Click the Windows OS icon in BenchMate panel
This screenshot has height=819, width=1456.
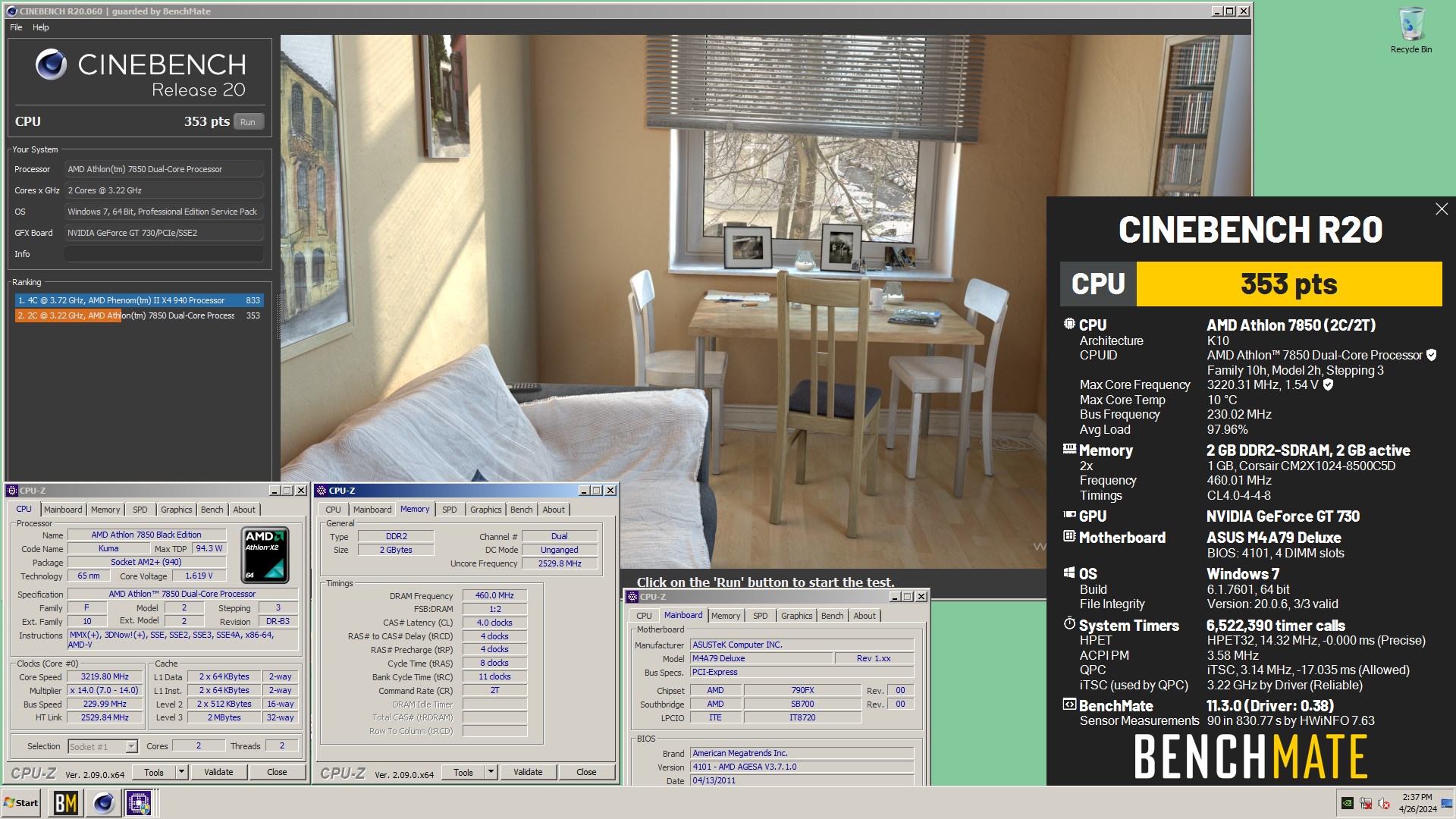[1069, 573]
